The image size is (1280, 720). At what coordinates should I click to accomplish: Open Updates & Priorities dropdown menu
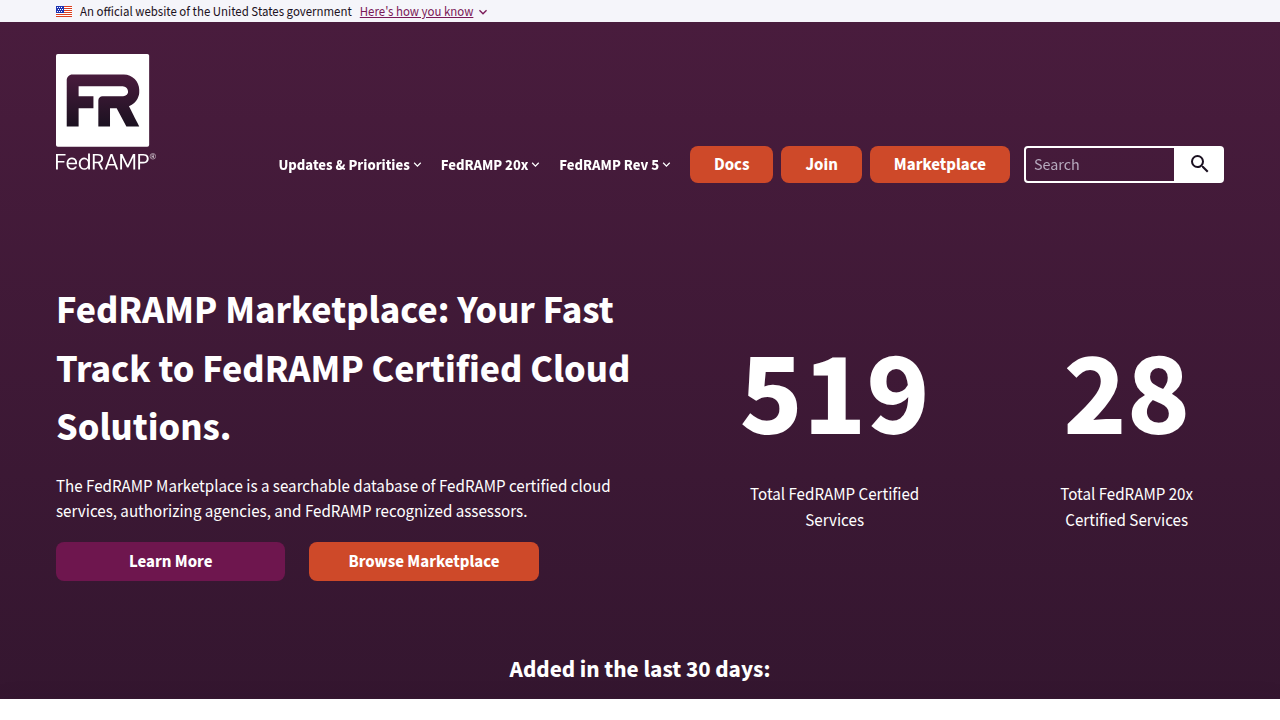[x=350, y=165]
